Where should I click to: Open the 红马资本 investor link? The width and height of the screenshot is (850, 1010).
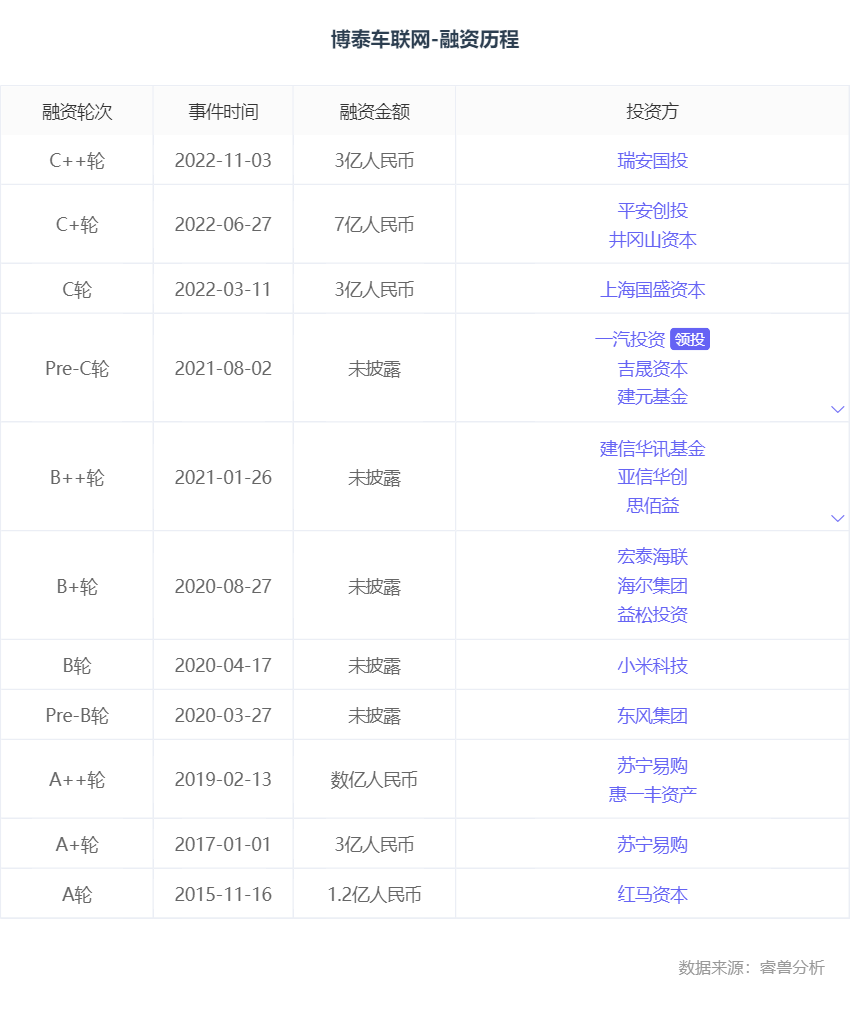[652, 895]
